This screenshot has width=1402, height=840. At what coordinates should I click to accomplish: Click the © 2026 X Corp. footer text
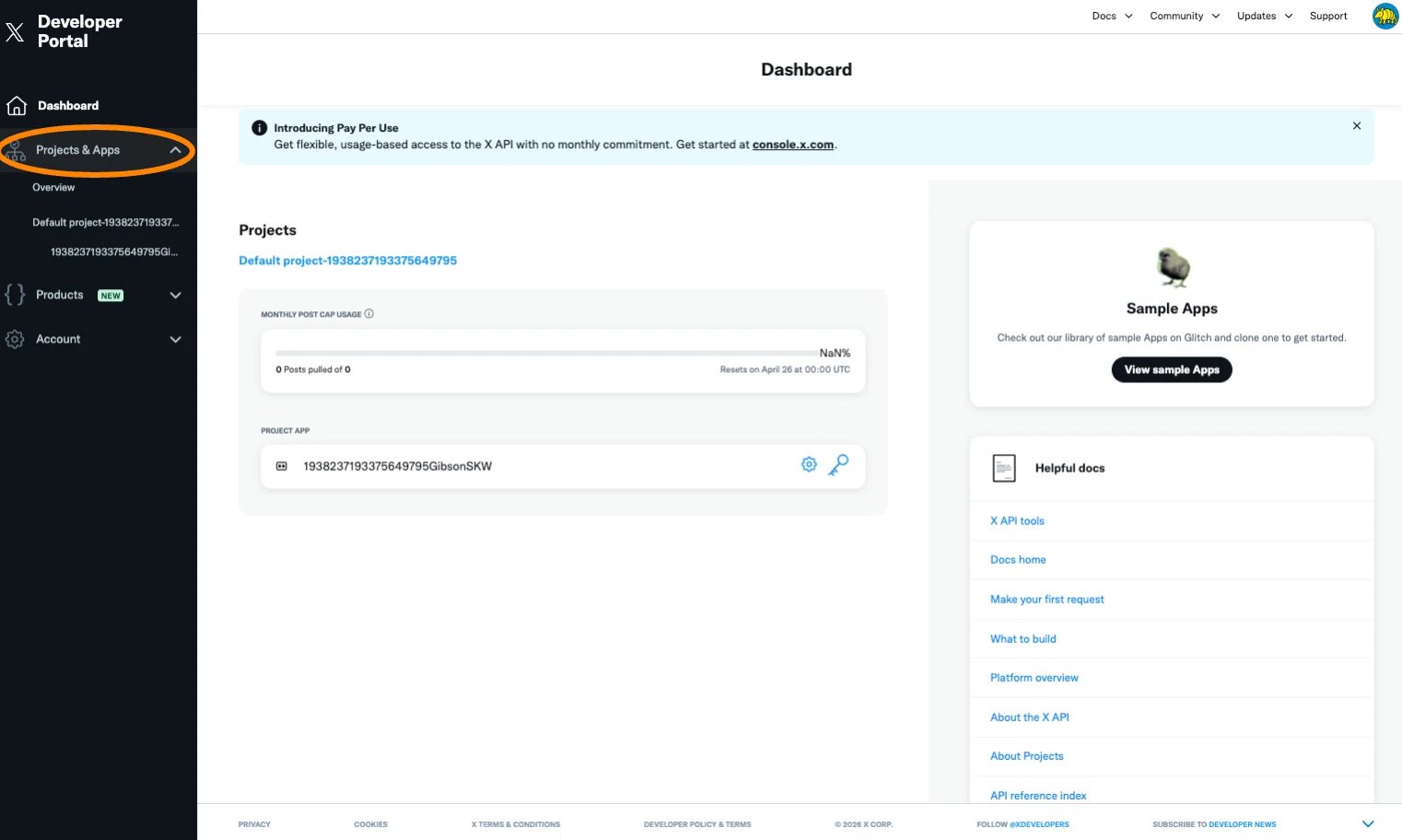864,824
